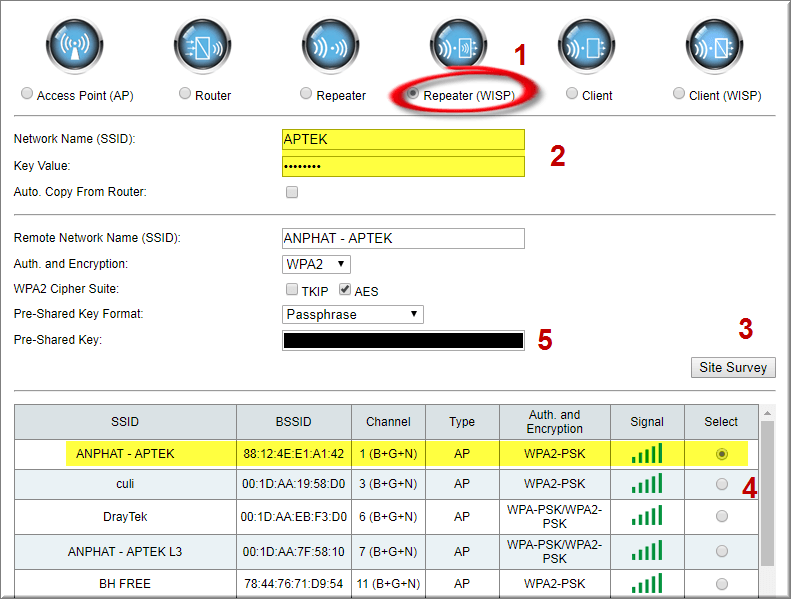The image size is (791, 599).
Task: Select the Access Point (AP) radio button
Action: [x=27, y=94]
